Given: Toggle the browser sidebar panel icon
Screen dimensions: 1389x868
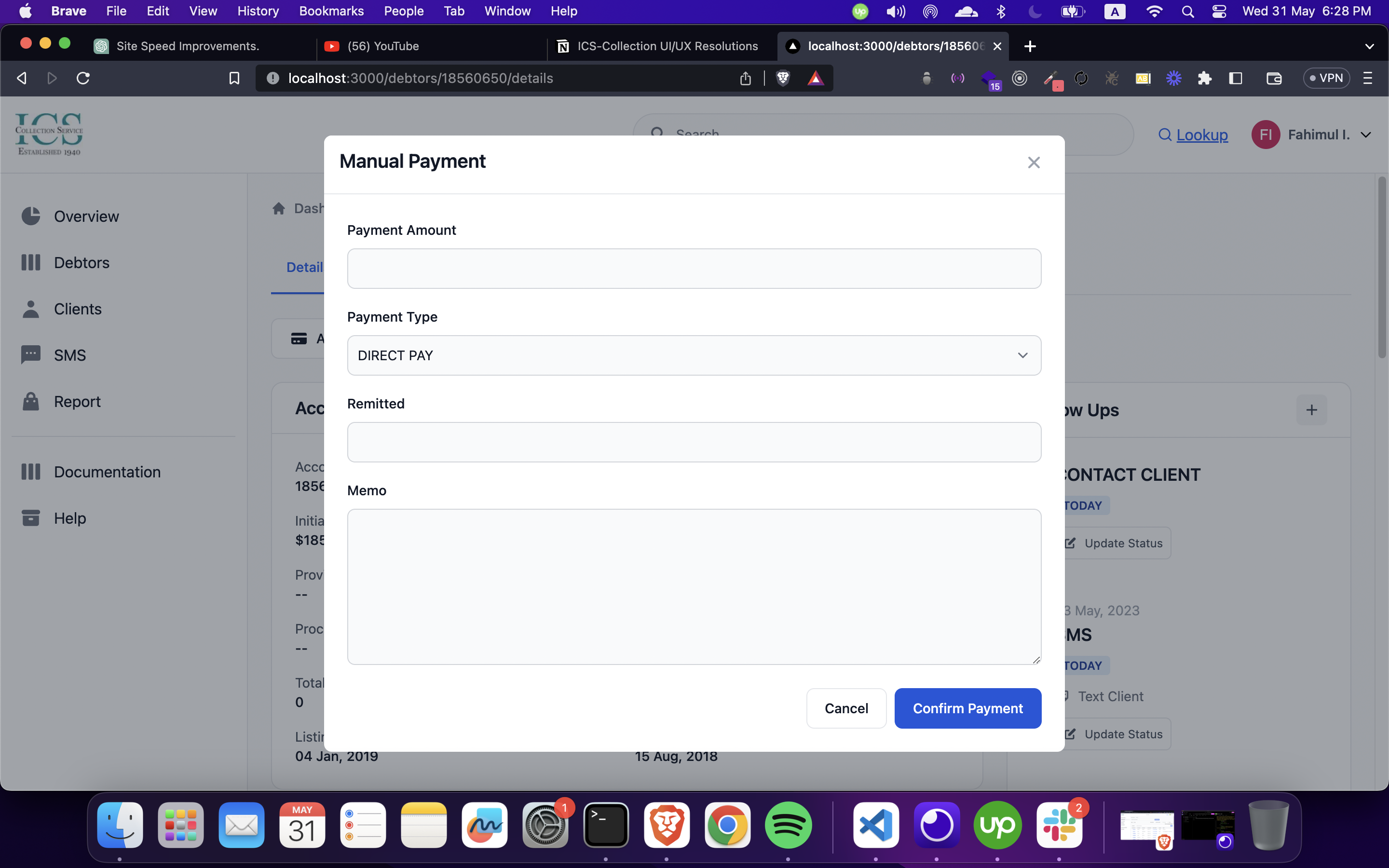Looking at the screenshot, I should (1235, 78).
